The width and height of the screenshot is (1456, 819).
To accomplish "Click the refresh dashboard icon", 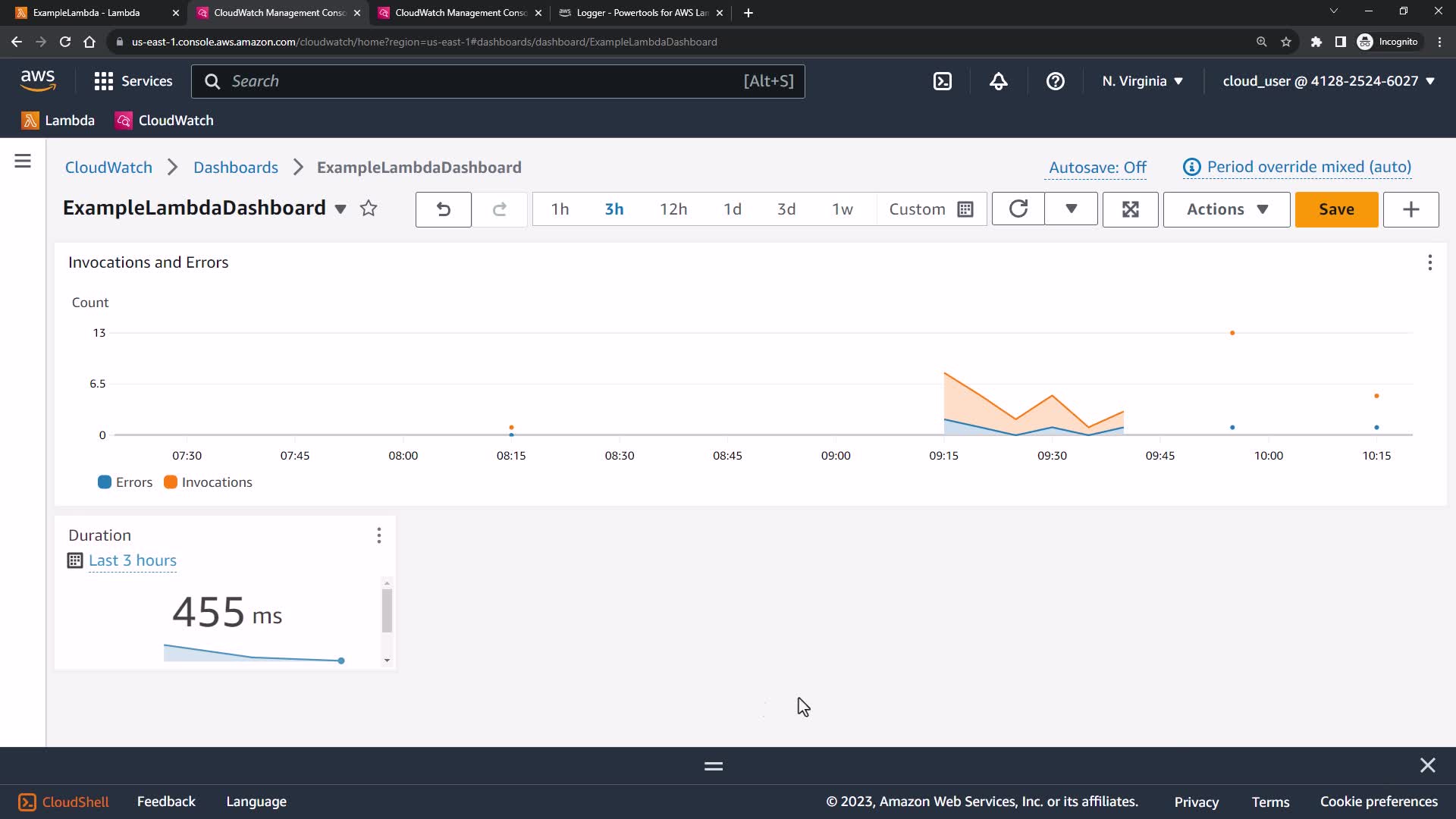I will (1018, 209).
